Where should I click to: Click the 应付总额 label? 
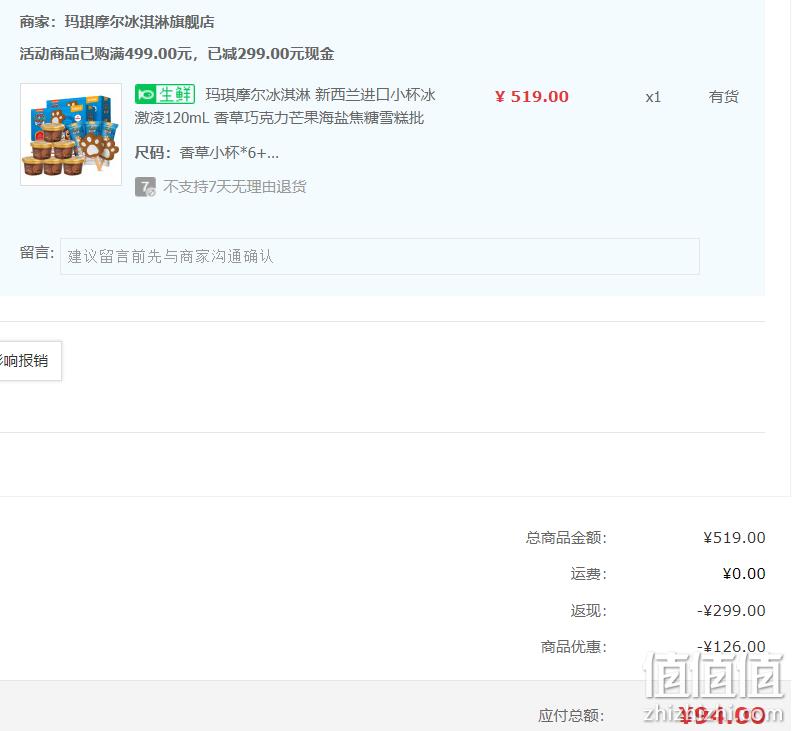click(x=571, y=716)
